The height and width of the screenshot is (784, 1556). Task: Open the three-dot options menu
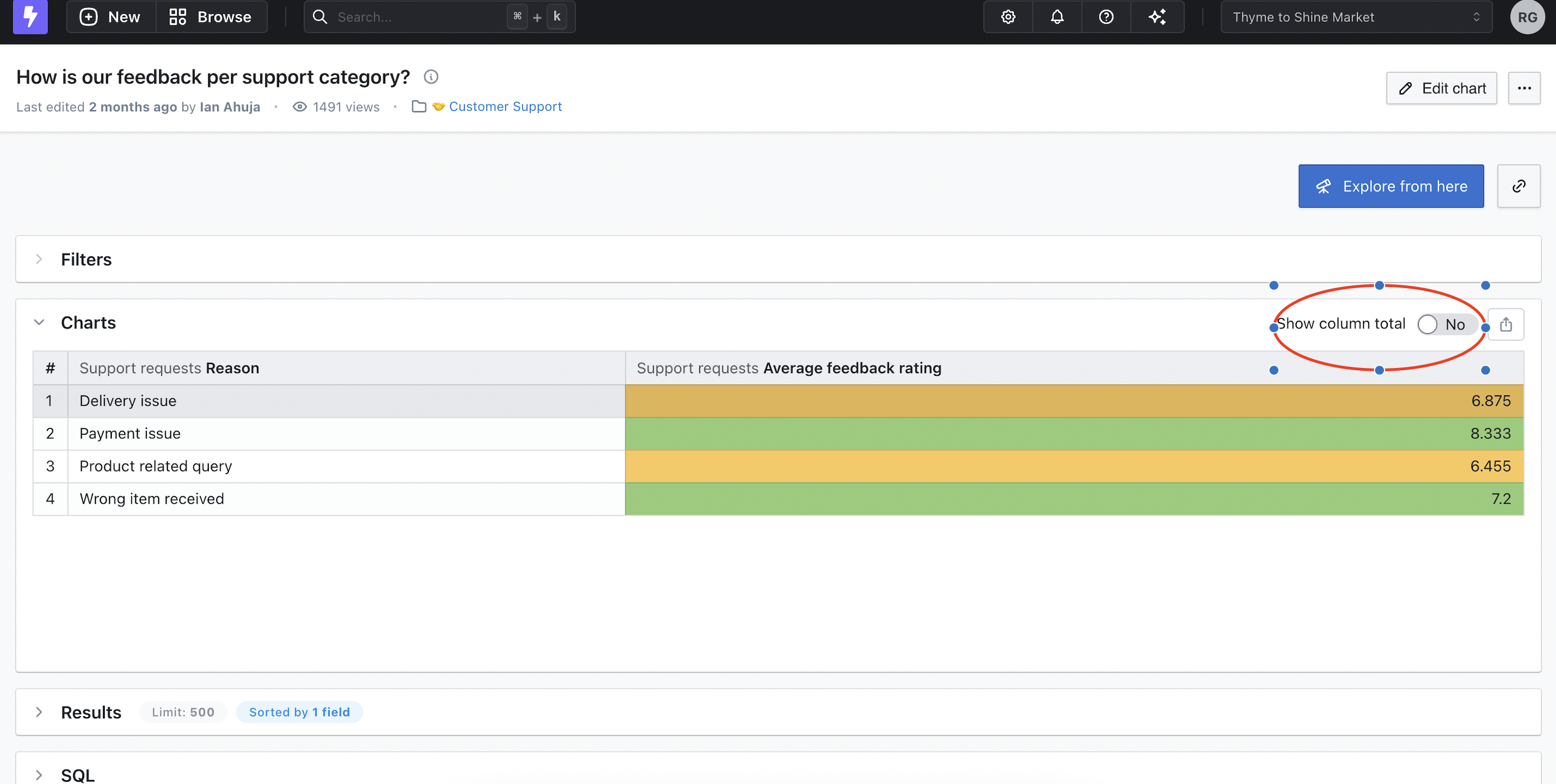click(1524, 88)
